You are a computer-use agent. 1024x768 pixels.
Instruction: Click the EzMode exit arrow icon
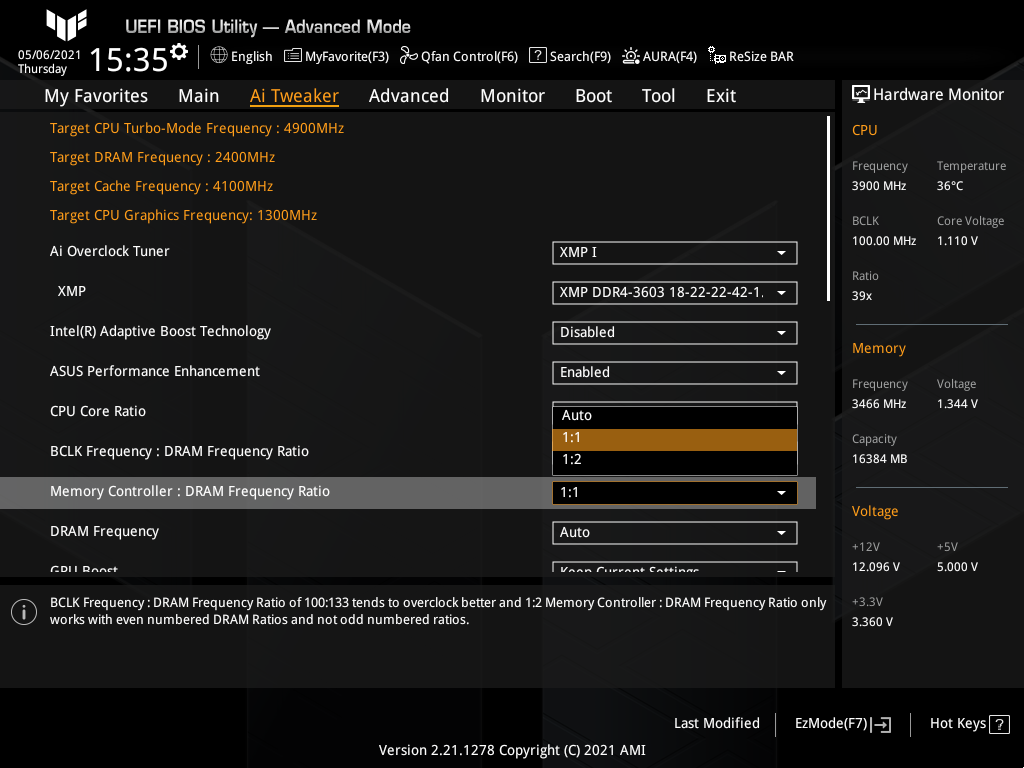coord(881,724)
